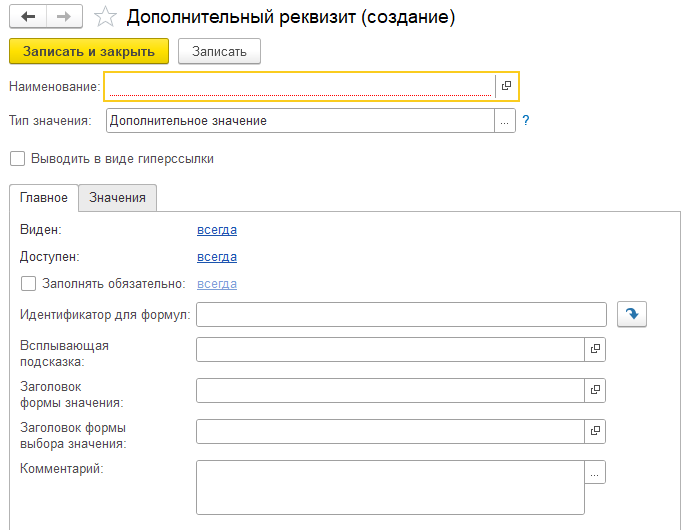689x530 pixels.
Task: Open the Наименование multilingual editor icon
Action: pos(506,87)
